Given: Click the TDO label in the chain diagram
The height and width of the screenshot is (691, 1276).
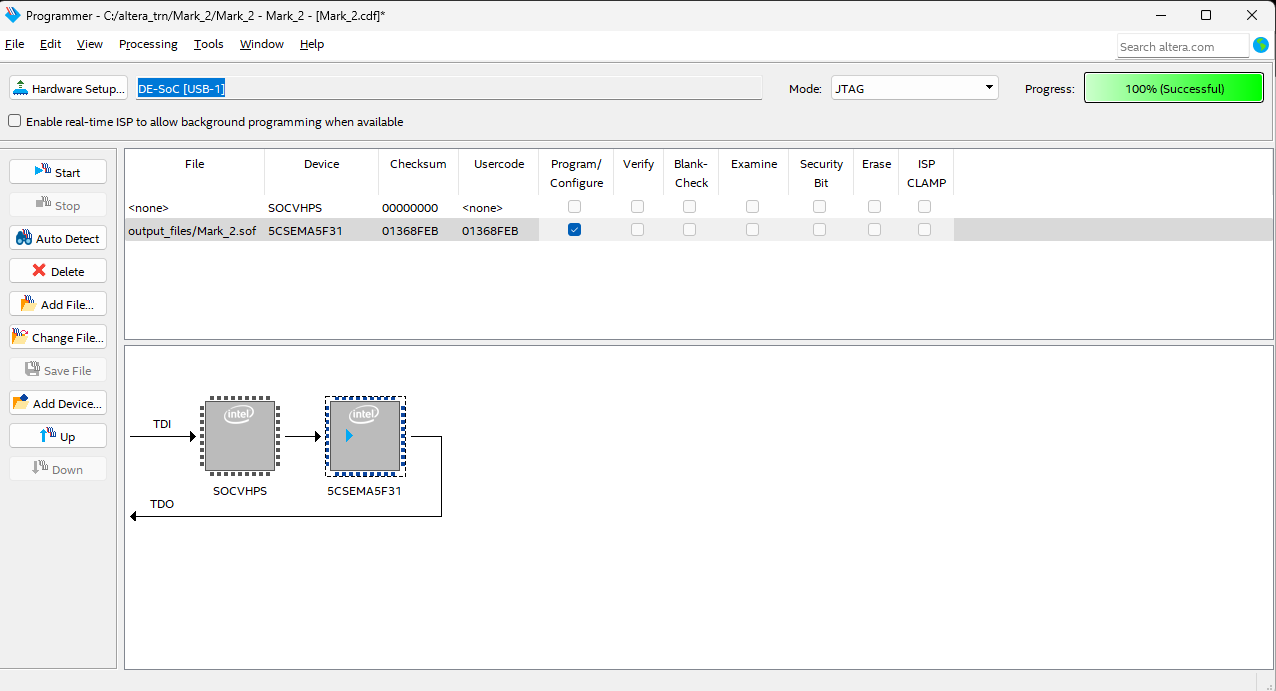Looking at the screenshot, I should [x=162, y=504].
